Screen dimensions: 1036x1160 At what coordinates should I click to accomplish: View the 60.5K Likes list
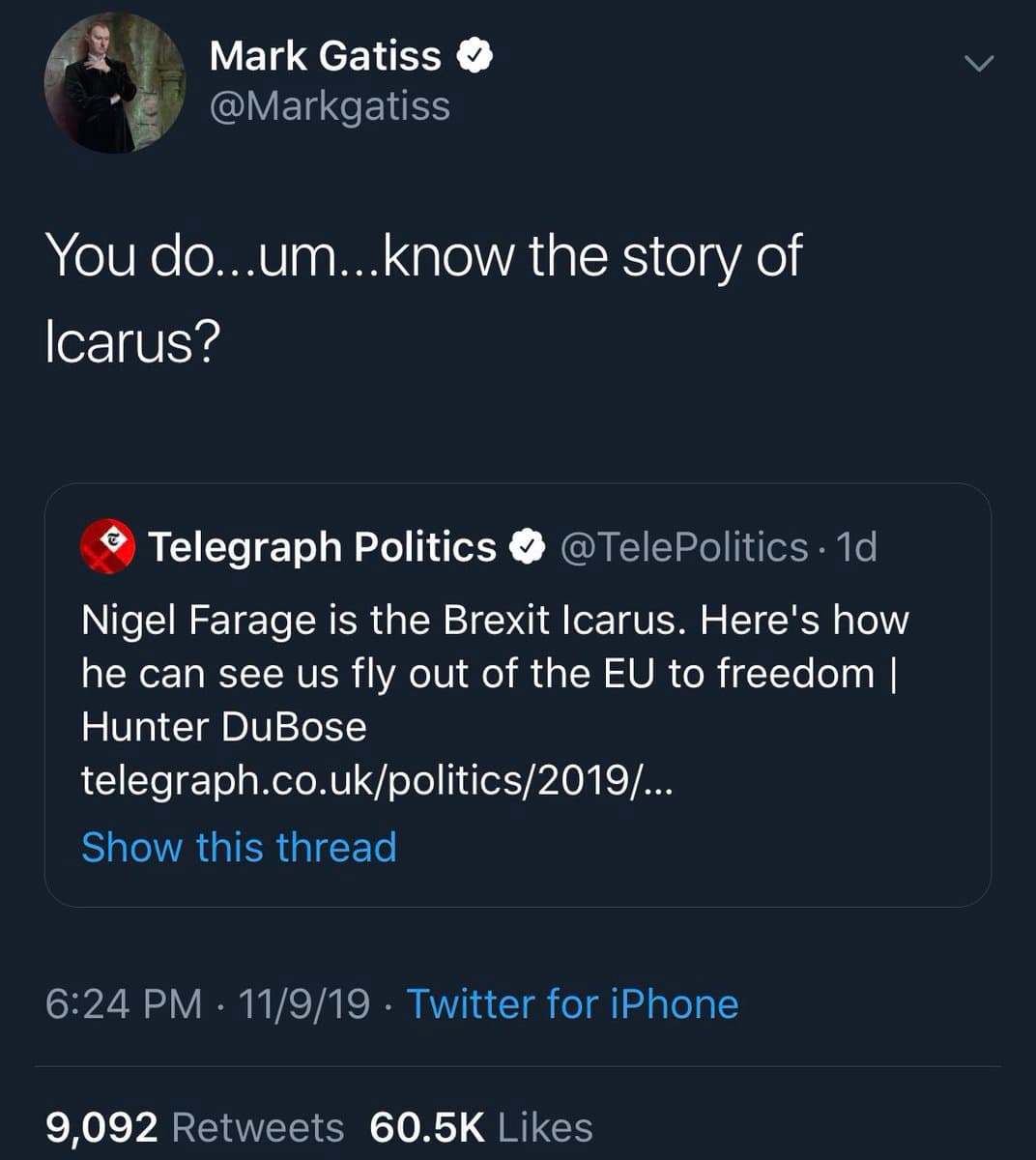pos(480,1127)
